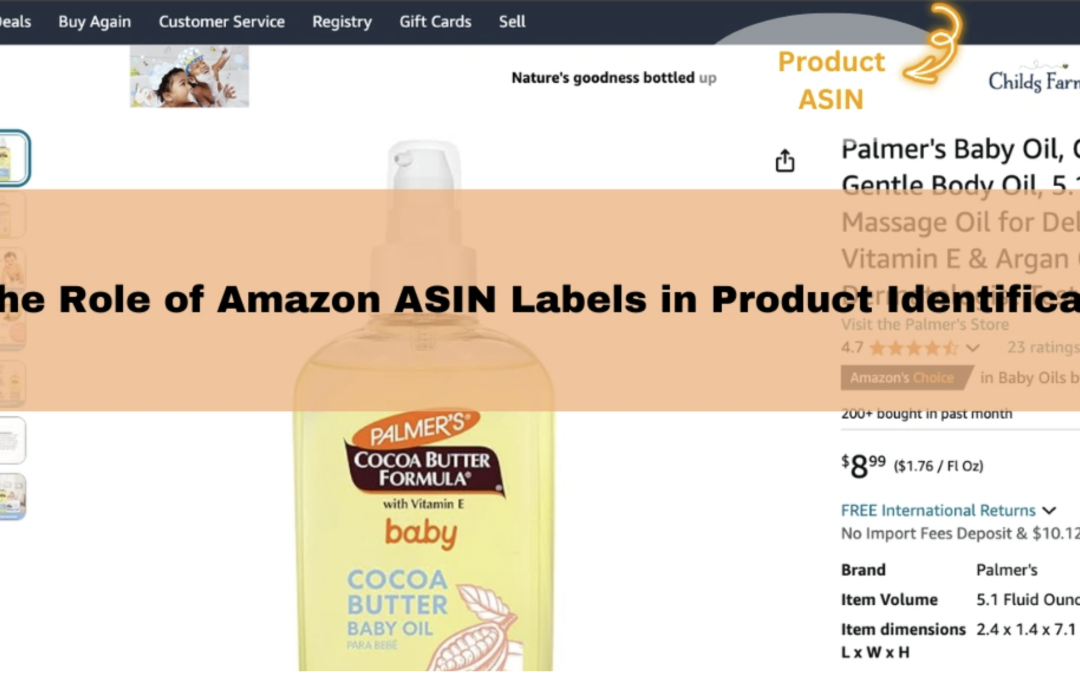Click the Amazon's Choice badge
Viewport: 1080px width, 675px height.
pyautogui.click(x=902, y=378)
